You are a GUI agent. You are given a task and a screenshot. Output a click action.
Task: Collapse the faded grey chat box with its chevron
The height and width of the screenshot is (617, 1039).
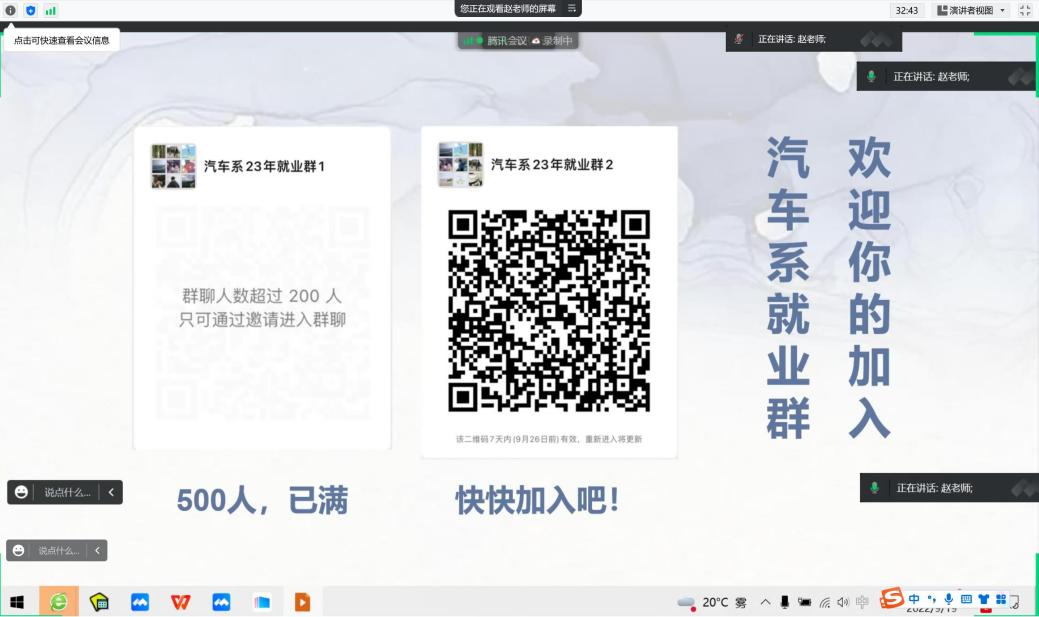point(97,550)
